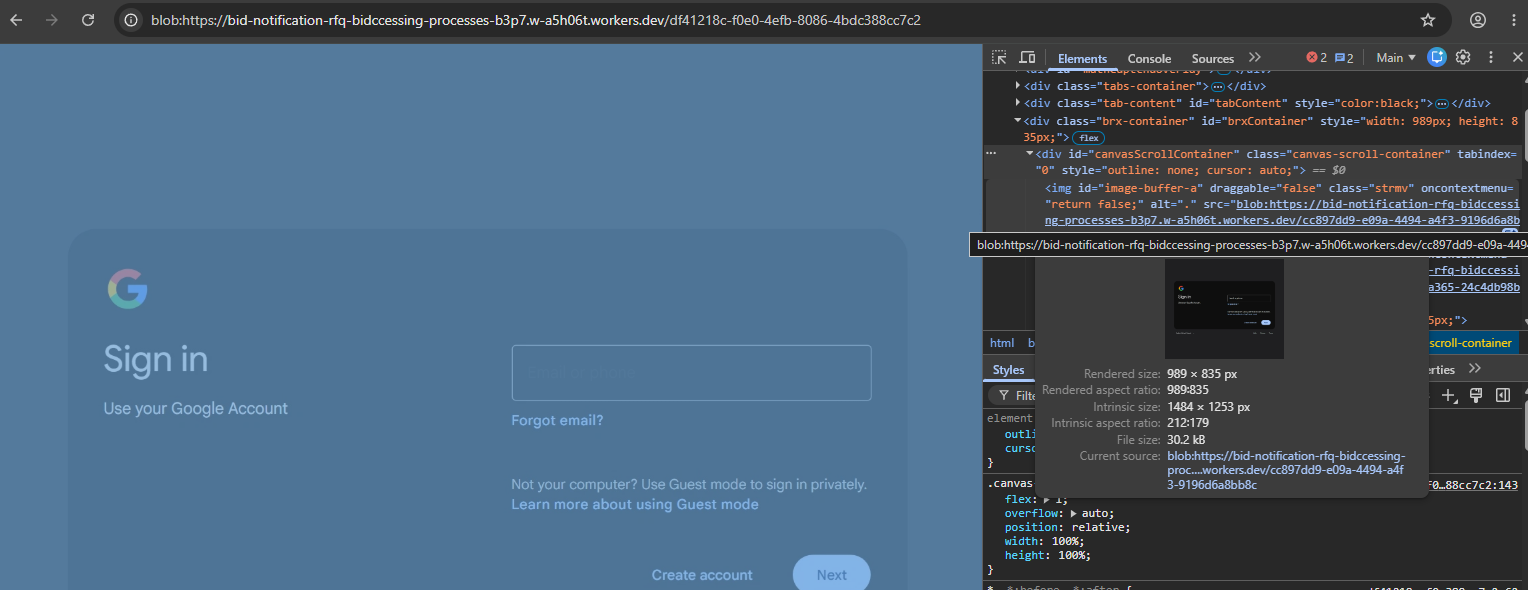Image resolution: width=1528 pixels, height=590 pixels.
Task: Show more sidebar pane tabs chevron
Action: click(1474, 369)
